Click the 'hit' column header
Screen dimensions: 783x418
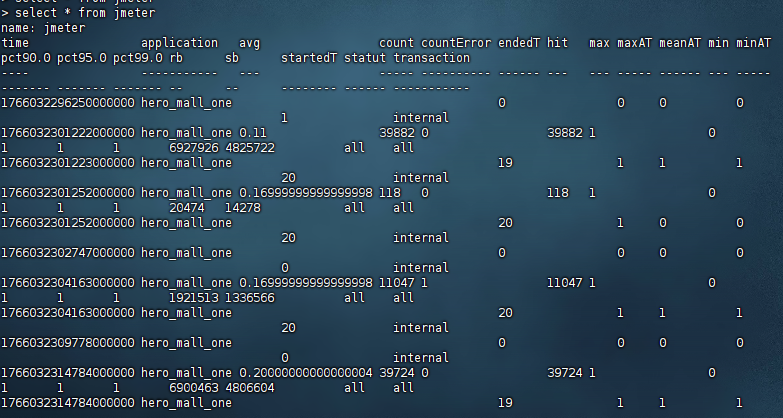[557, 43]
